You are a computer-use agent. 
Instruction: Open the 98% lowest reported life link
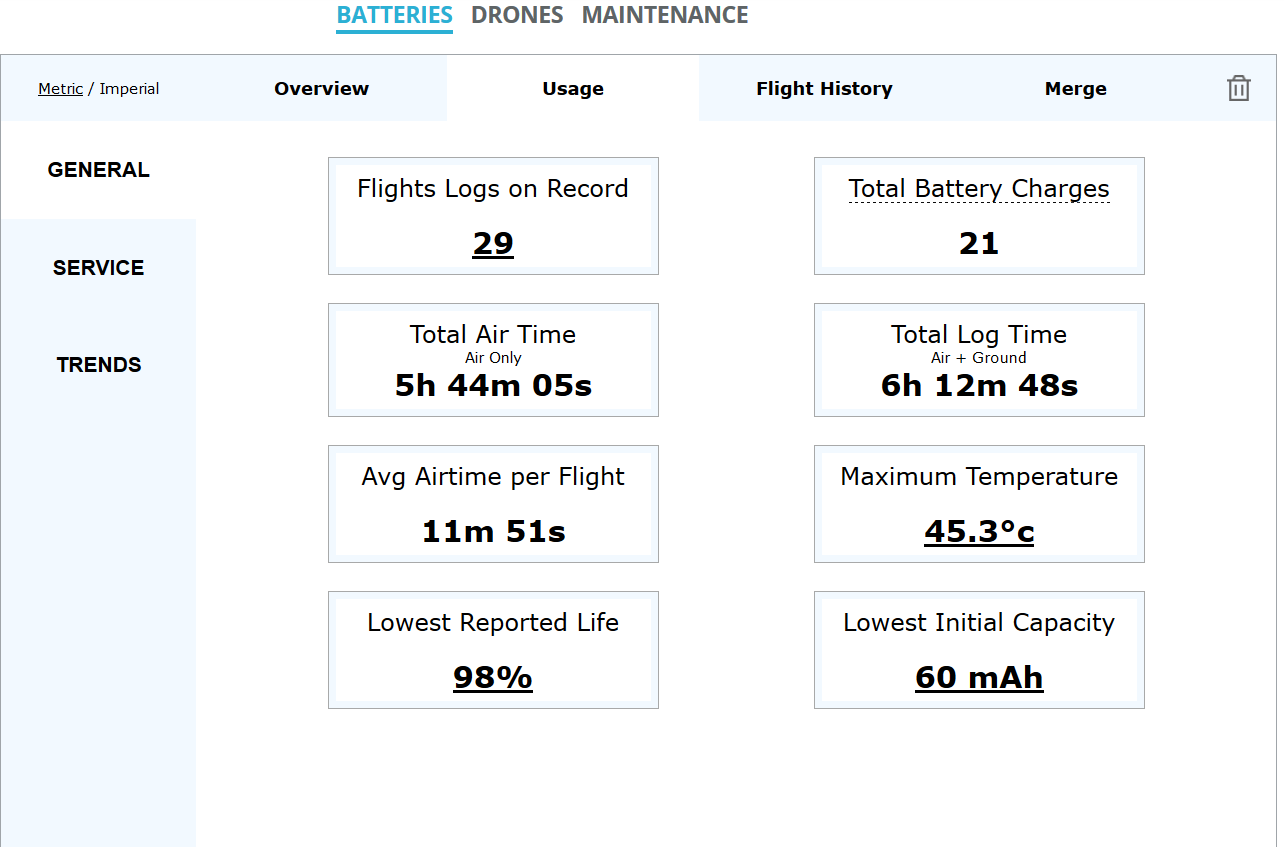click(493, 677)
